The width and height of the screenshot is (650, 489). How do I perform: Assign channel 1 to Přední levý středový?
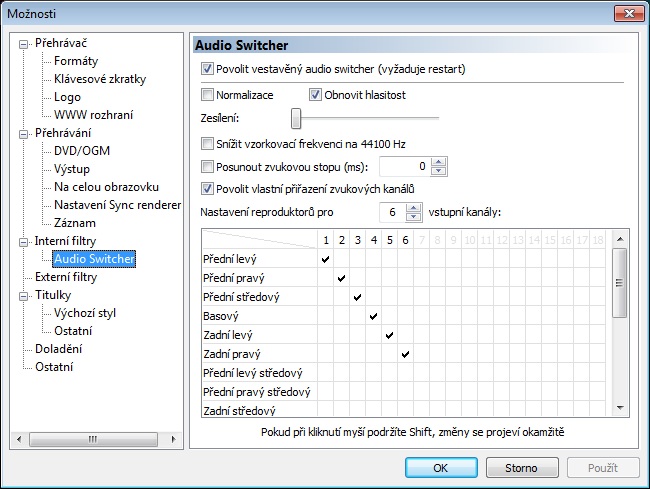point(325,373)
